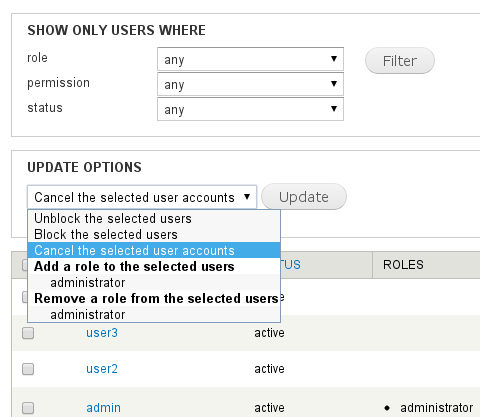
Task: Select Unblock the selected users option
Action: coord(154,218)
